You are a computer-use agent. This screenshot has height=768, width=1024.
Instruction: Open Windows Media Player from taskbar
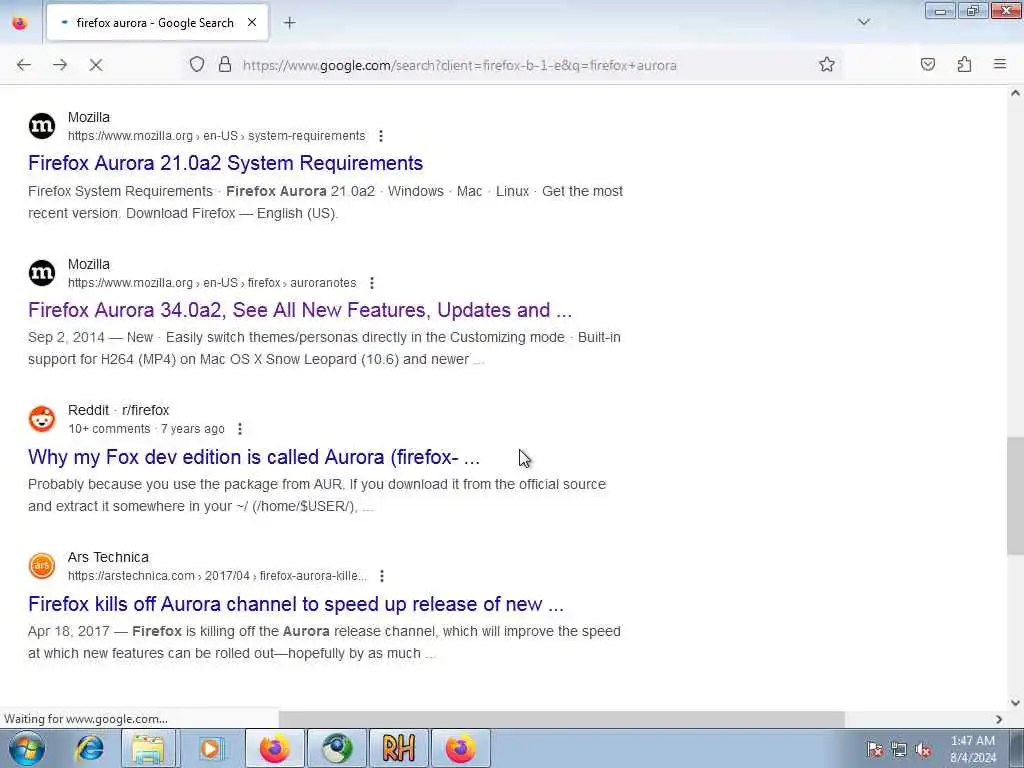210,748
